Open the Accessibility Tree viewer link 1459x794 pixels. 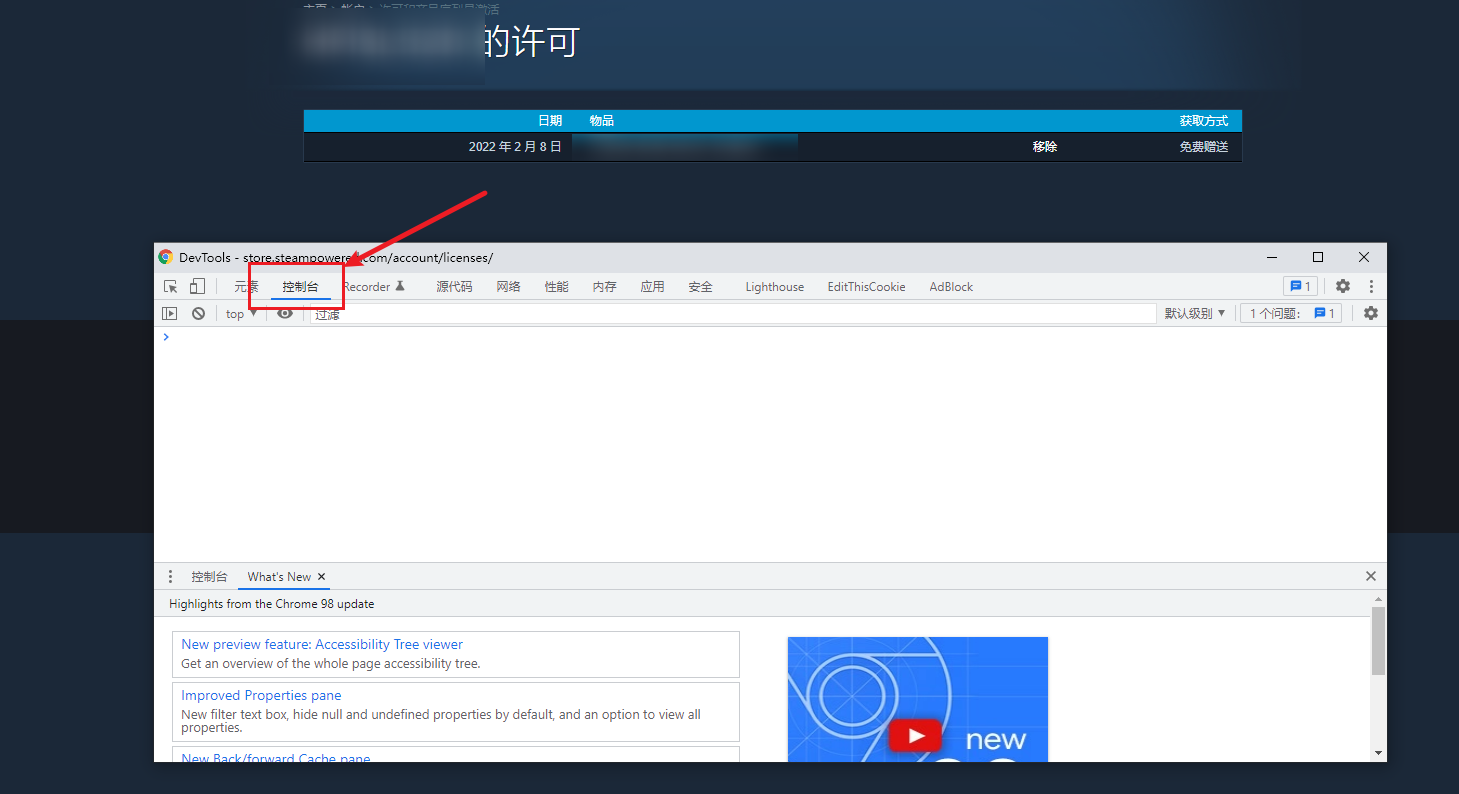coord(322,645)
